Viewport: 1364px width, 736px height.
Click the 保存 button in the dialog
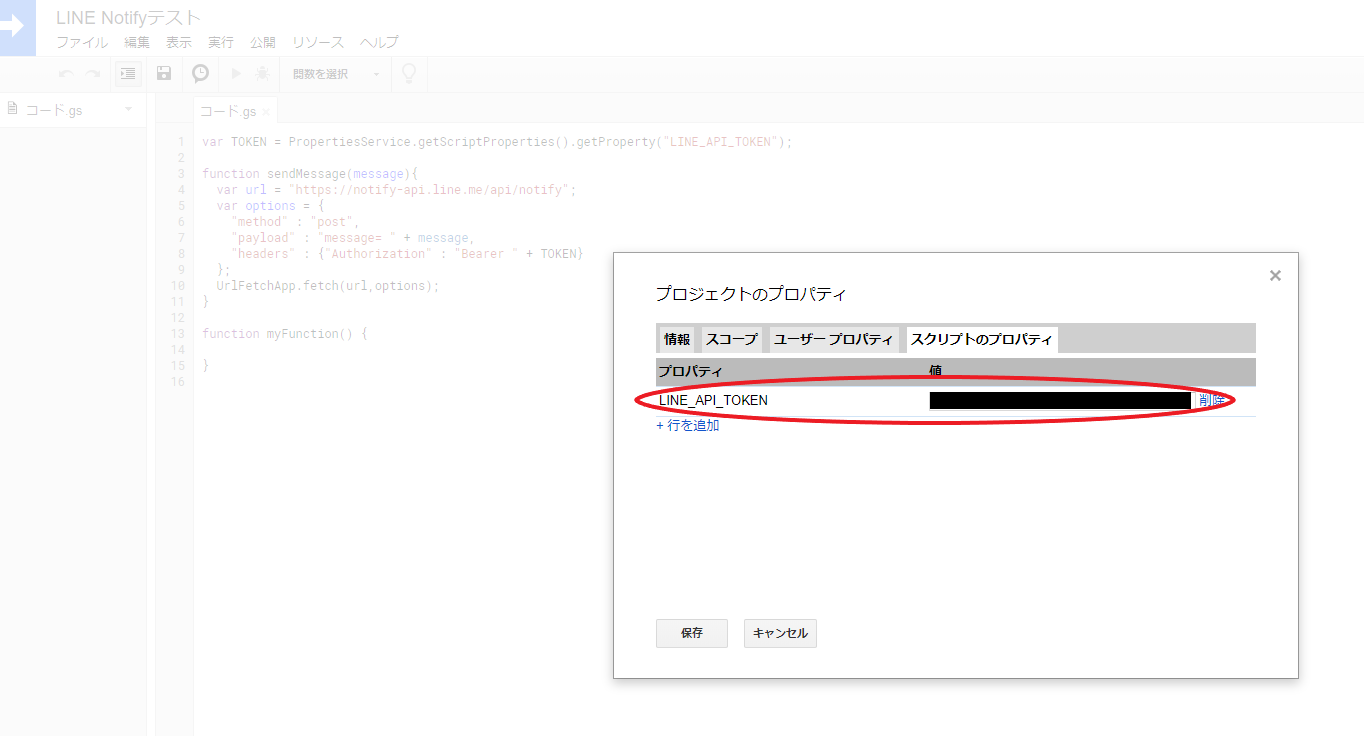pyautogui.click(x=692, y=633)
